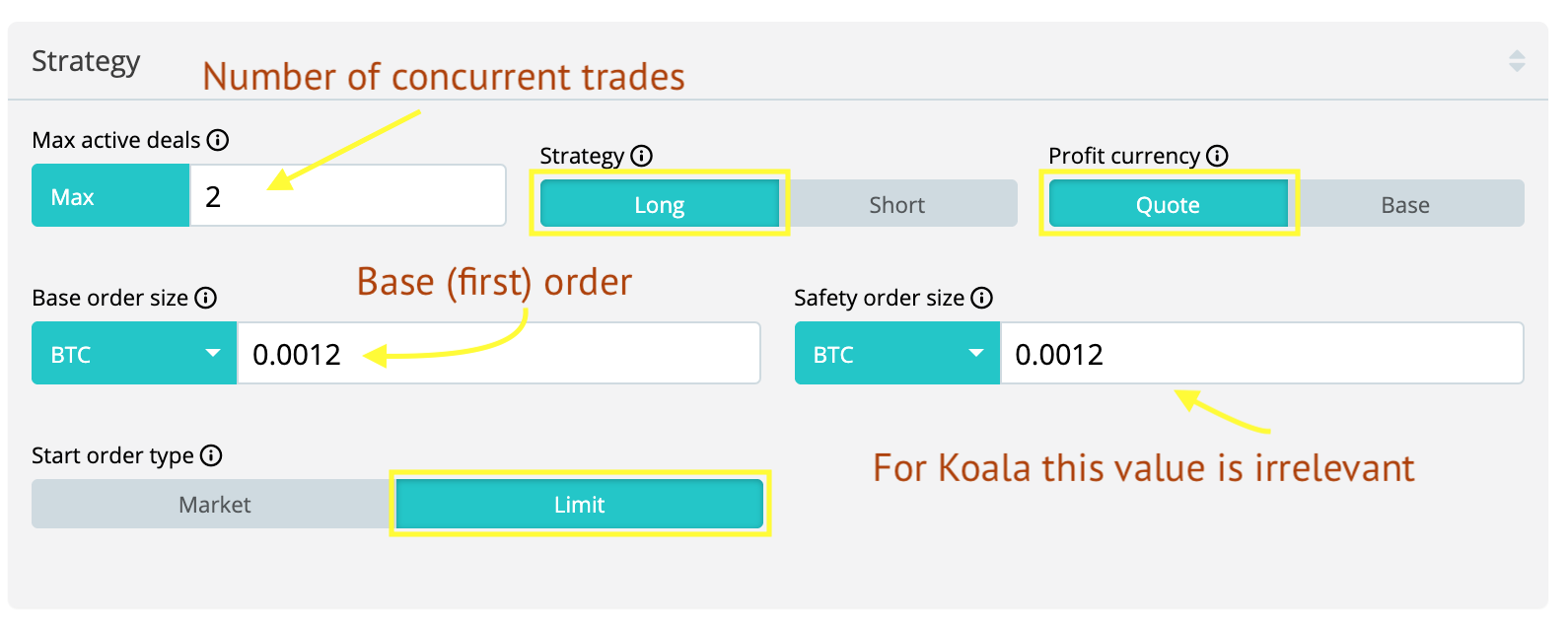This screenshot has width=1568, height=623.
Task: Show Safety order size info icon help
Action: (x=982, y=298)
